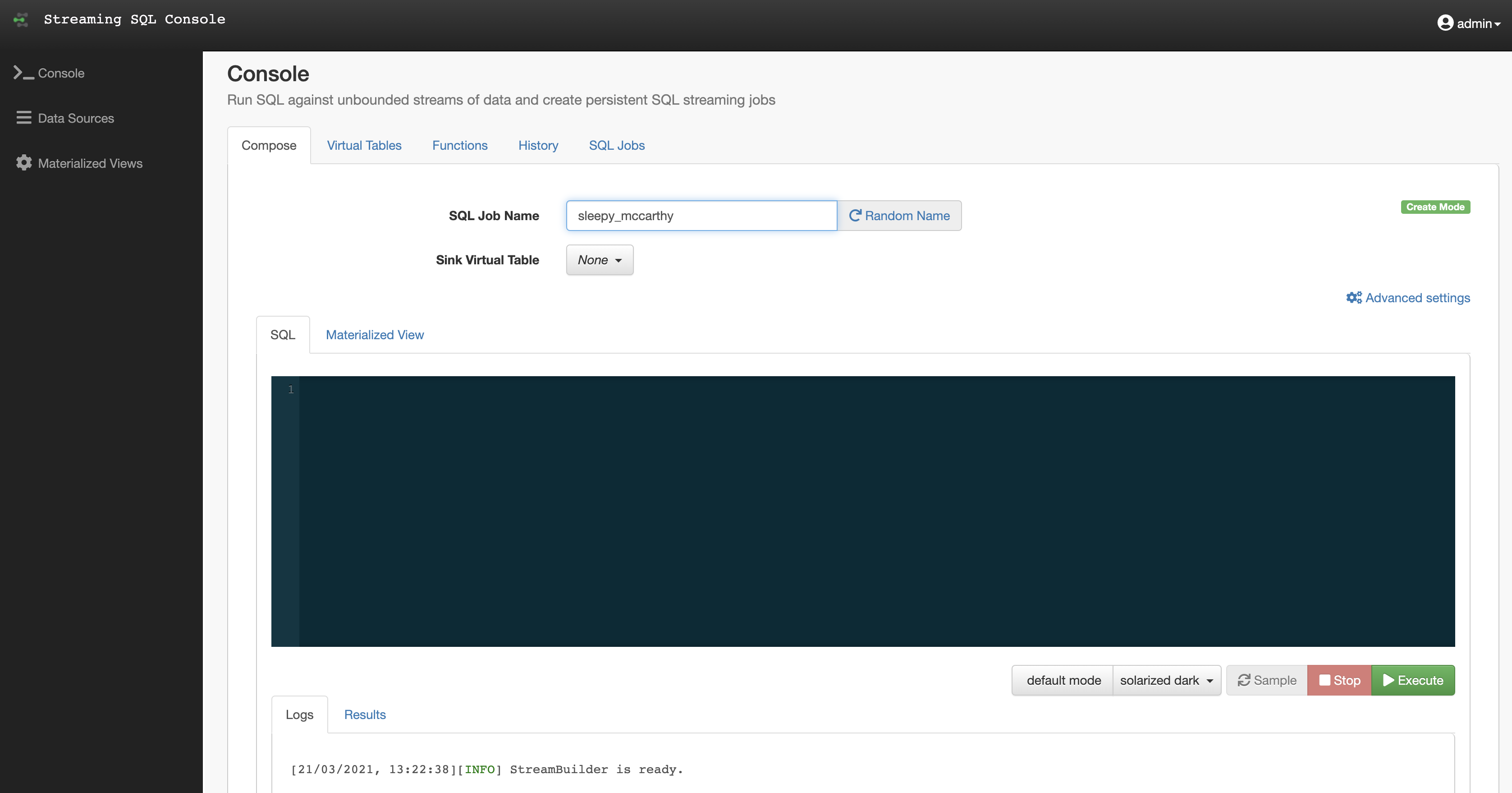Click the Advanced settings gears icon
1512x793 pixels.
(x=1353, y=298)
